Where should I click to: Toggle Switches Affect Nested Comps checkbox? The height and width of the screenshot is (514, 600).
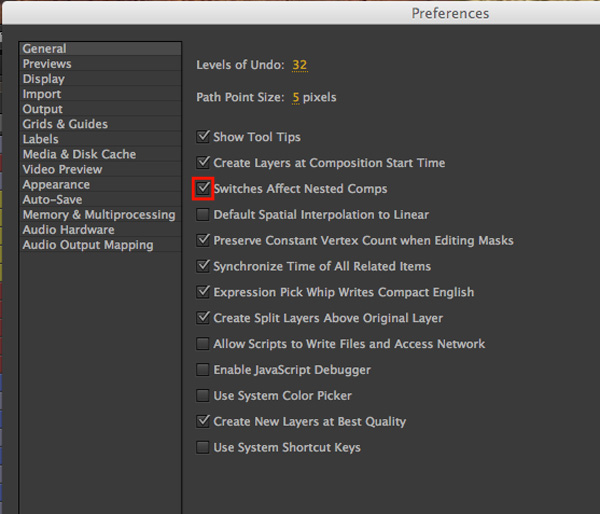[x=202, y=188]
